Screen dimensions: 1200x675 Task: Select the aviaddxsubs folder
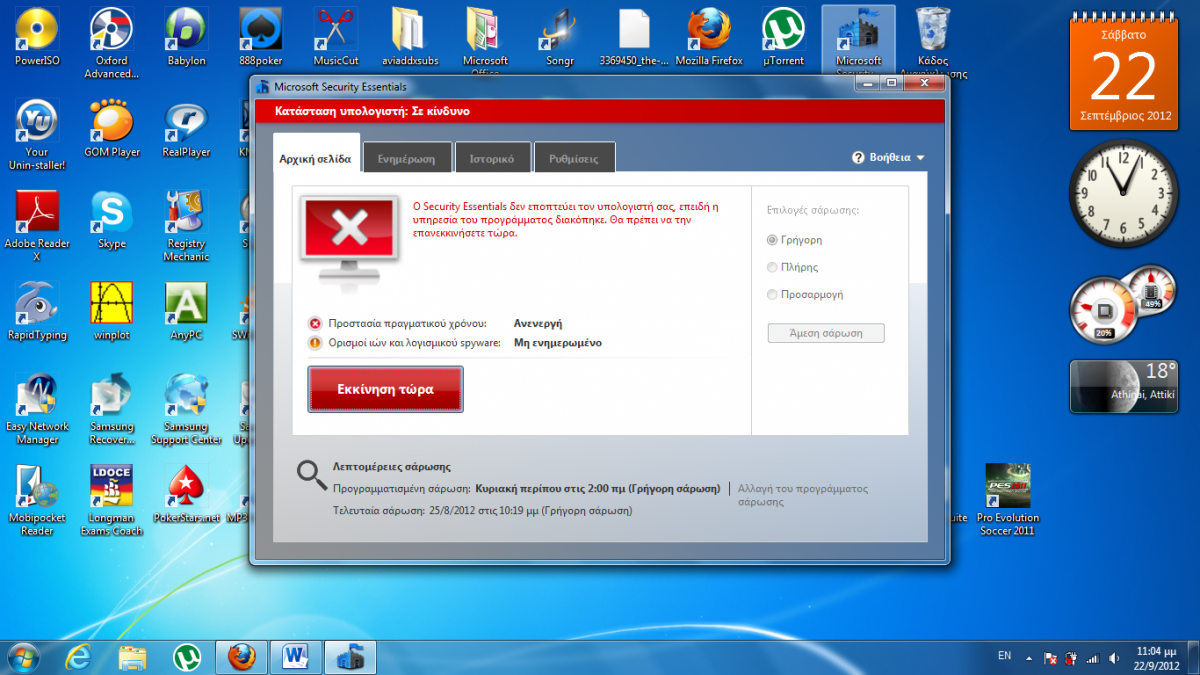(x=410, y=37)
